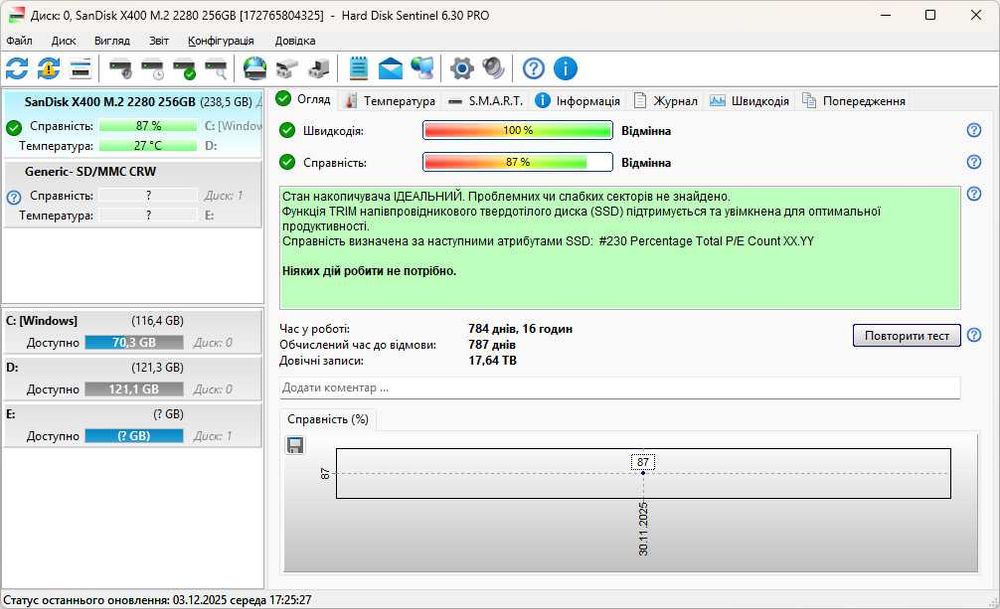Click the Швидкодія 100 % gradient bar
1000x609 pixels.
tap(517, 130)
